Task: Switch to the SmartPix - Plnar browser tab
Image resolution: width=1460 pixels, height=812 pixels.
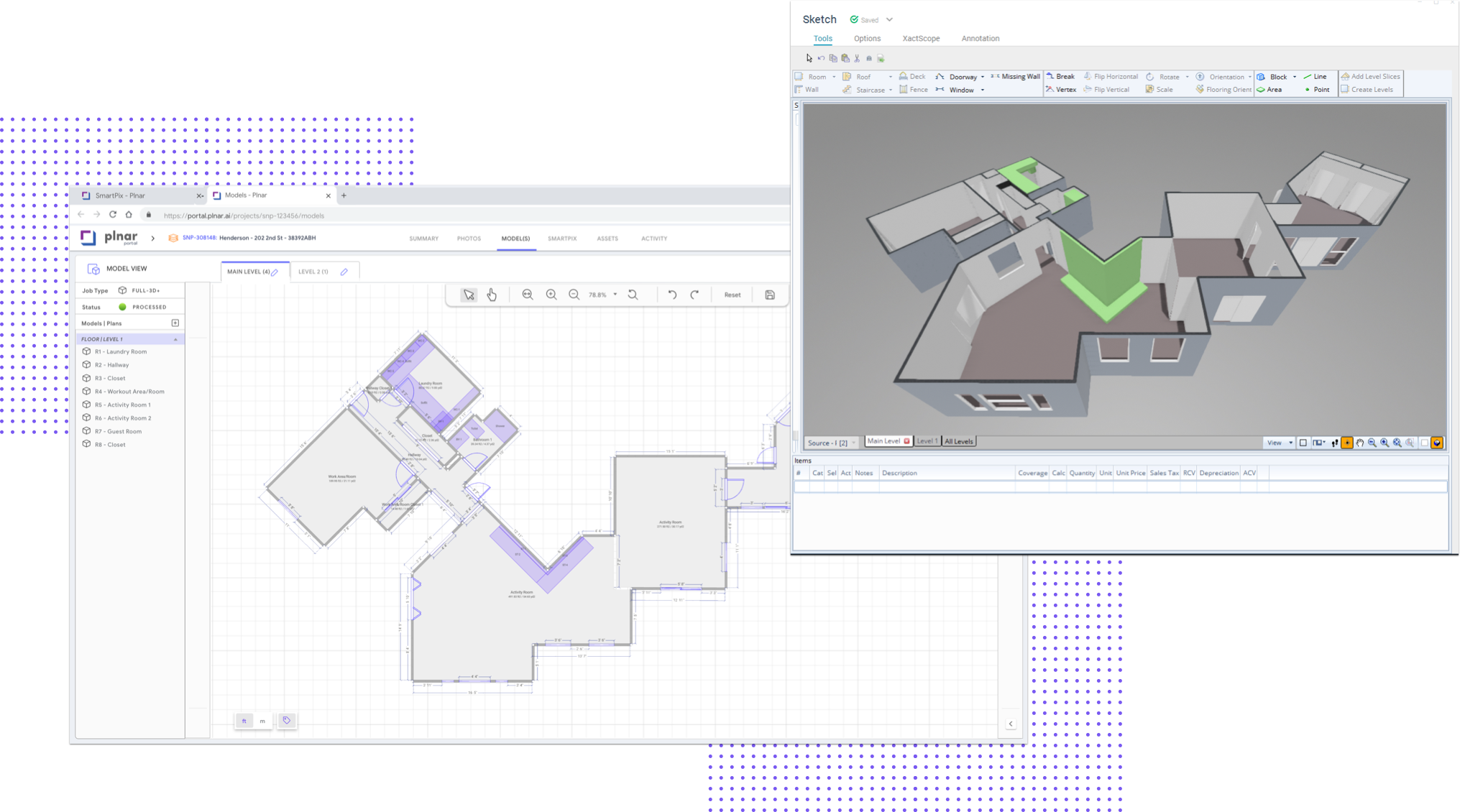Action: coord(137,195)
